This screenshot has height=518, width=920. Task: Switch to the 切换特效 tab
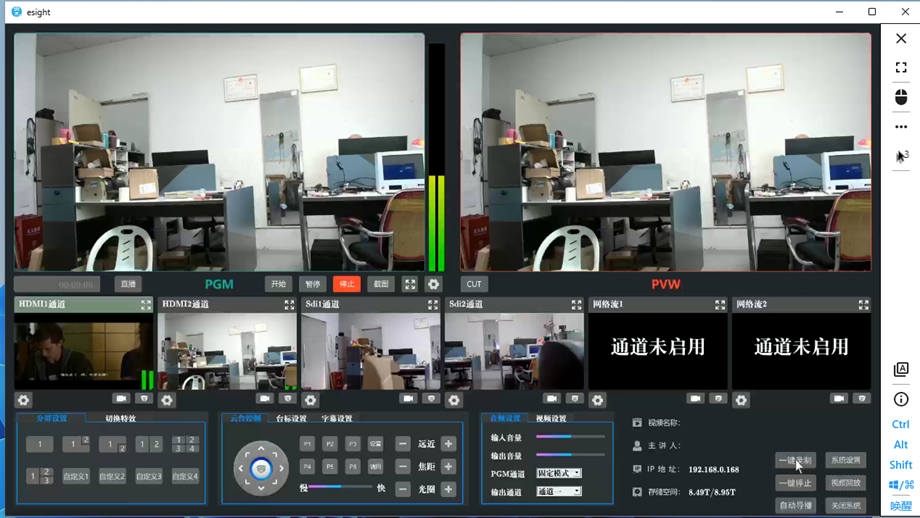[x=121, y=419]
